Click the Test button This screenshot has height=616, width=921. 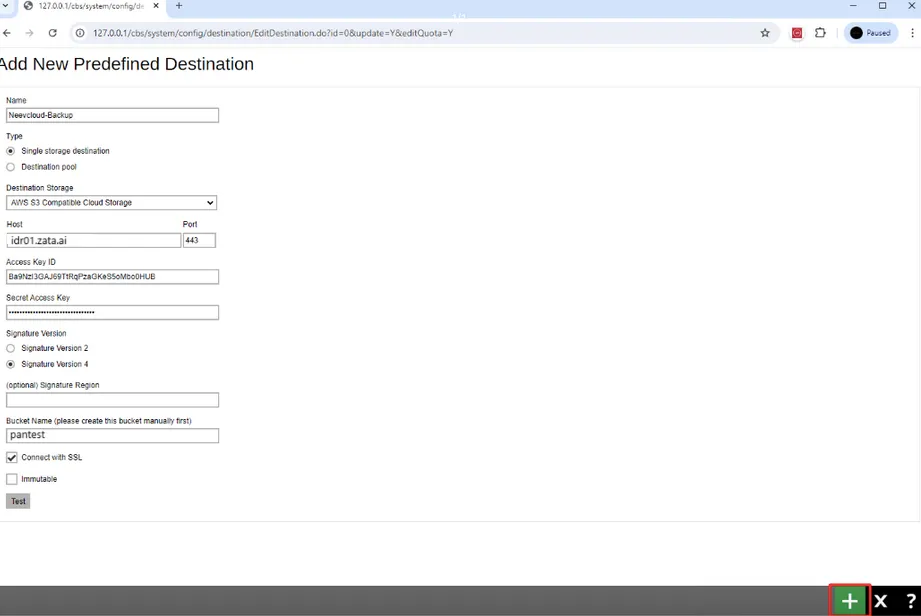pyautogui.click(x=18, y=501)
